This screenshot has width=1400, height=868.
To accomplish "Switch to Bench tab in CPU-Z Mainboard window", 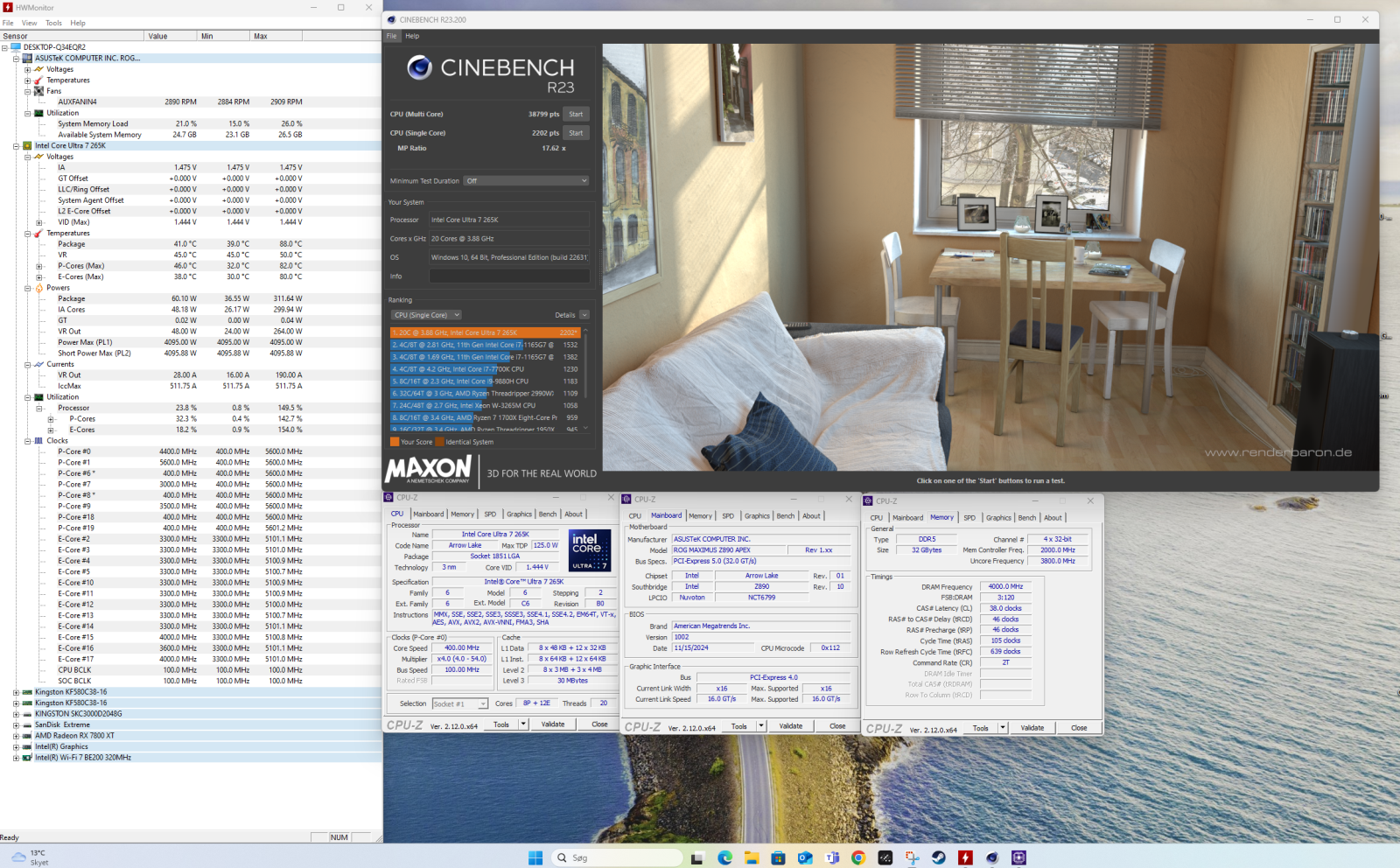I will [x=786, y=515].
